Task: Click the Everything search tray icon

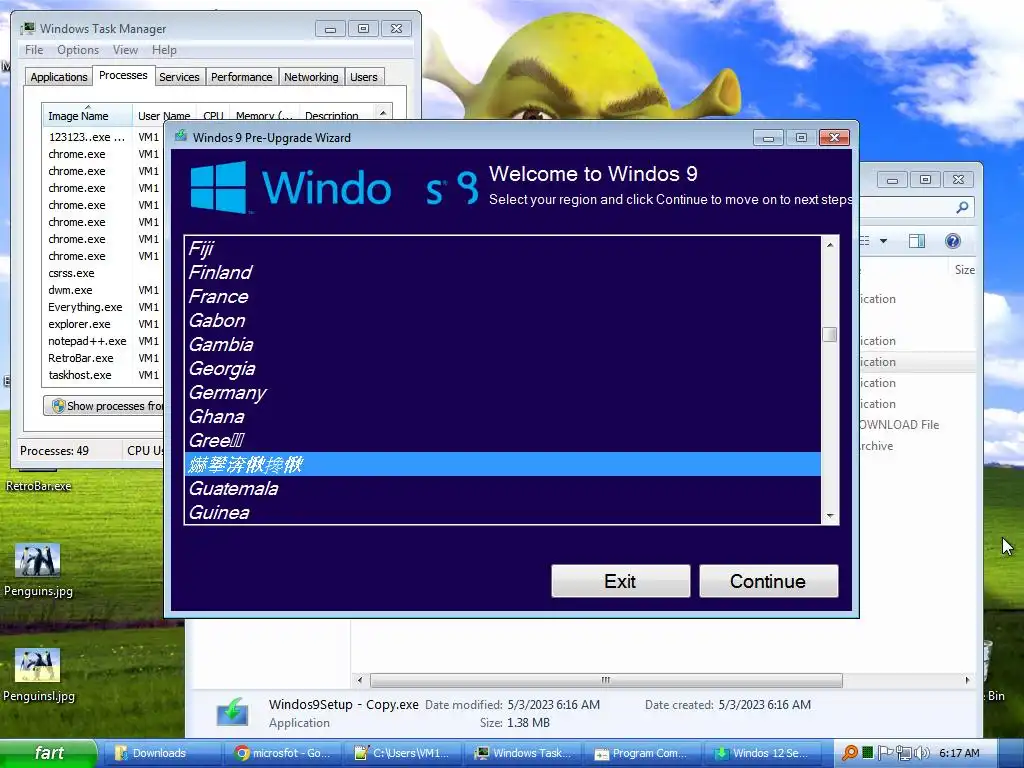Action: coord(850,753)
